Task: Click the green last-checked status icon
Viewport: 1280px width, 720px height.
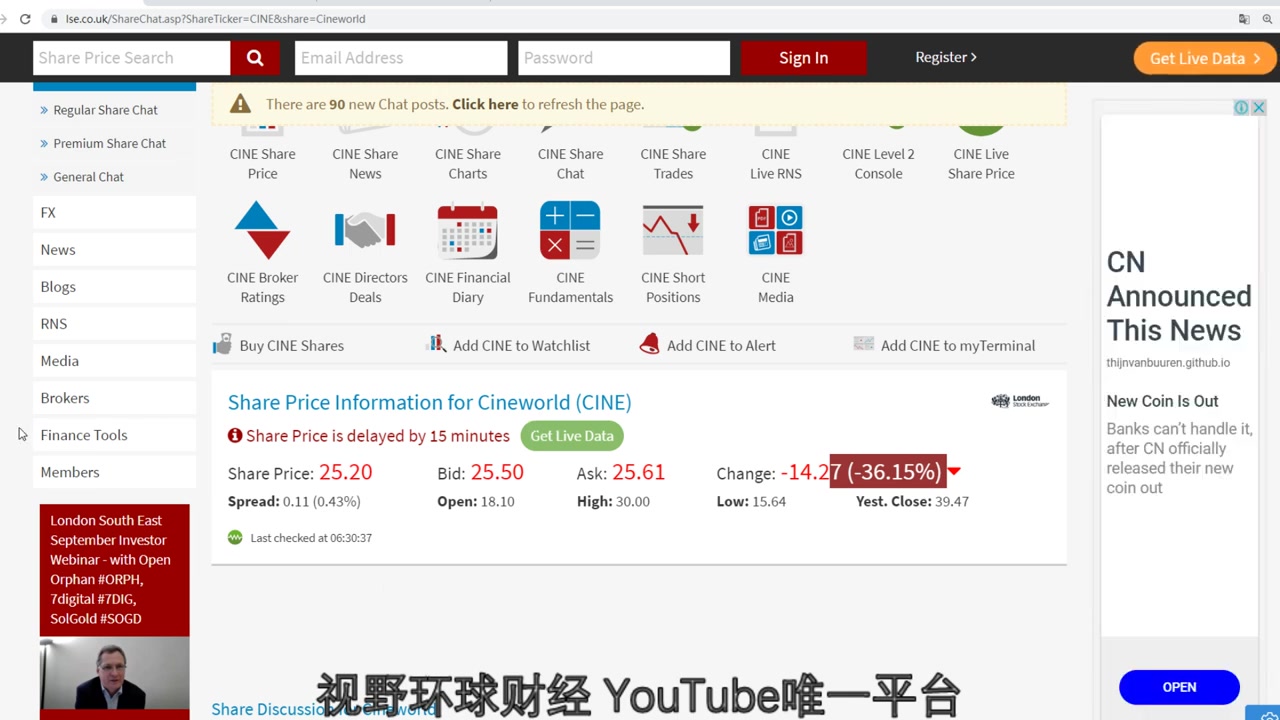Action: click(x=235, y=537)
